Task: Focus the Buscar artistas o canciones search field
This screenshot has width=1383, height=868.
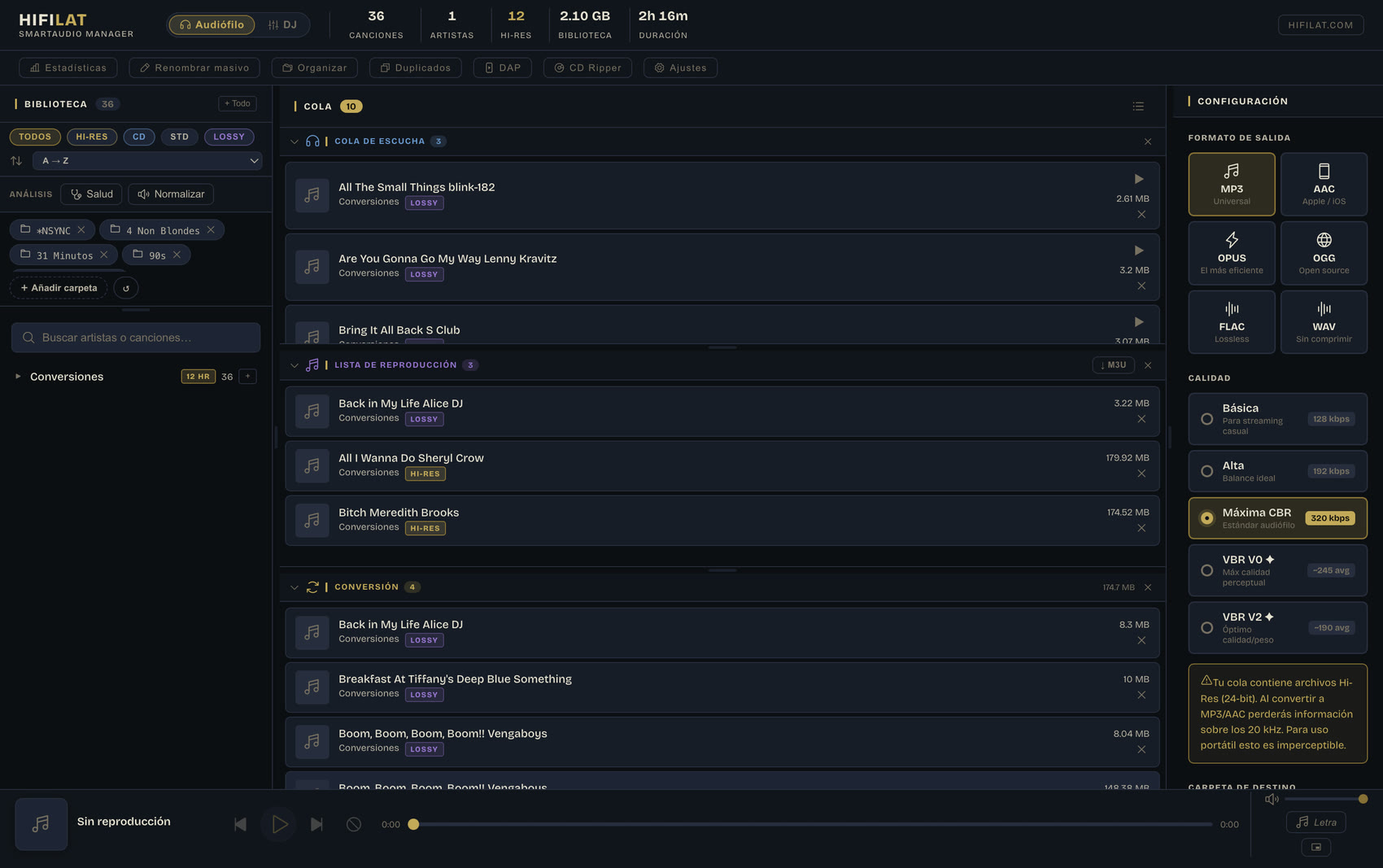Action: [136, 338]
